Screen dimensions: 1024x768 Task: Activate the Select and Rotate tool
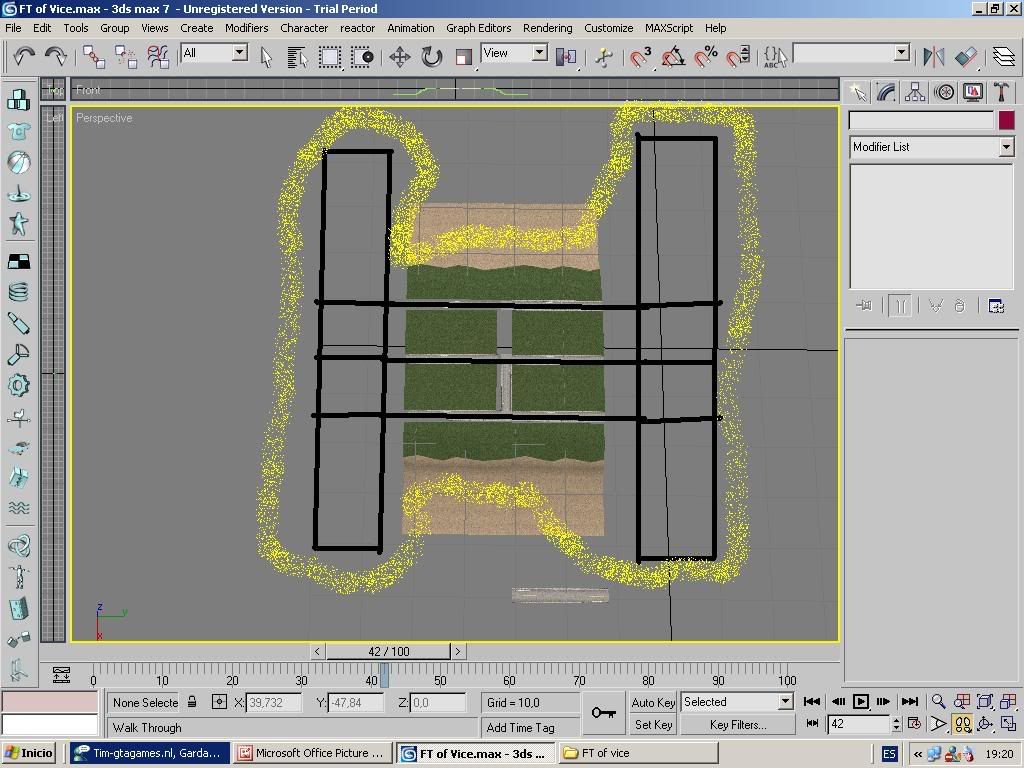pyautogui.click(x=432, y=57)
